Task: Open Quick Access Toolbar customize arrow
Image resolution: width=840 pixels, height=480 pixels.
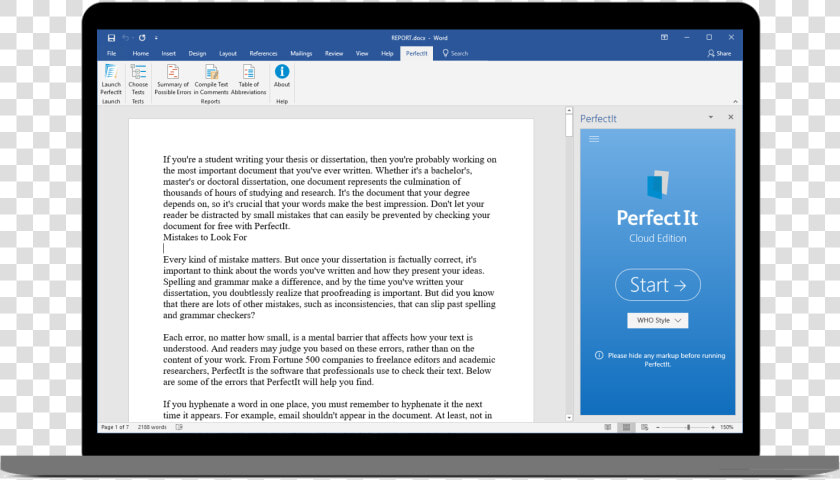Action: (156, 38)
